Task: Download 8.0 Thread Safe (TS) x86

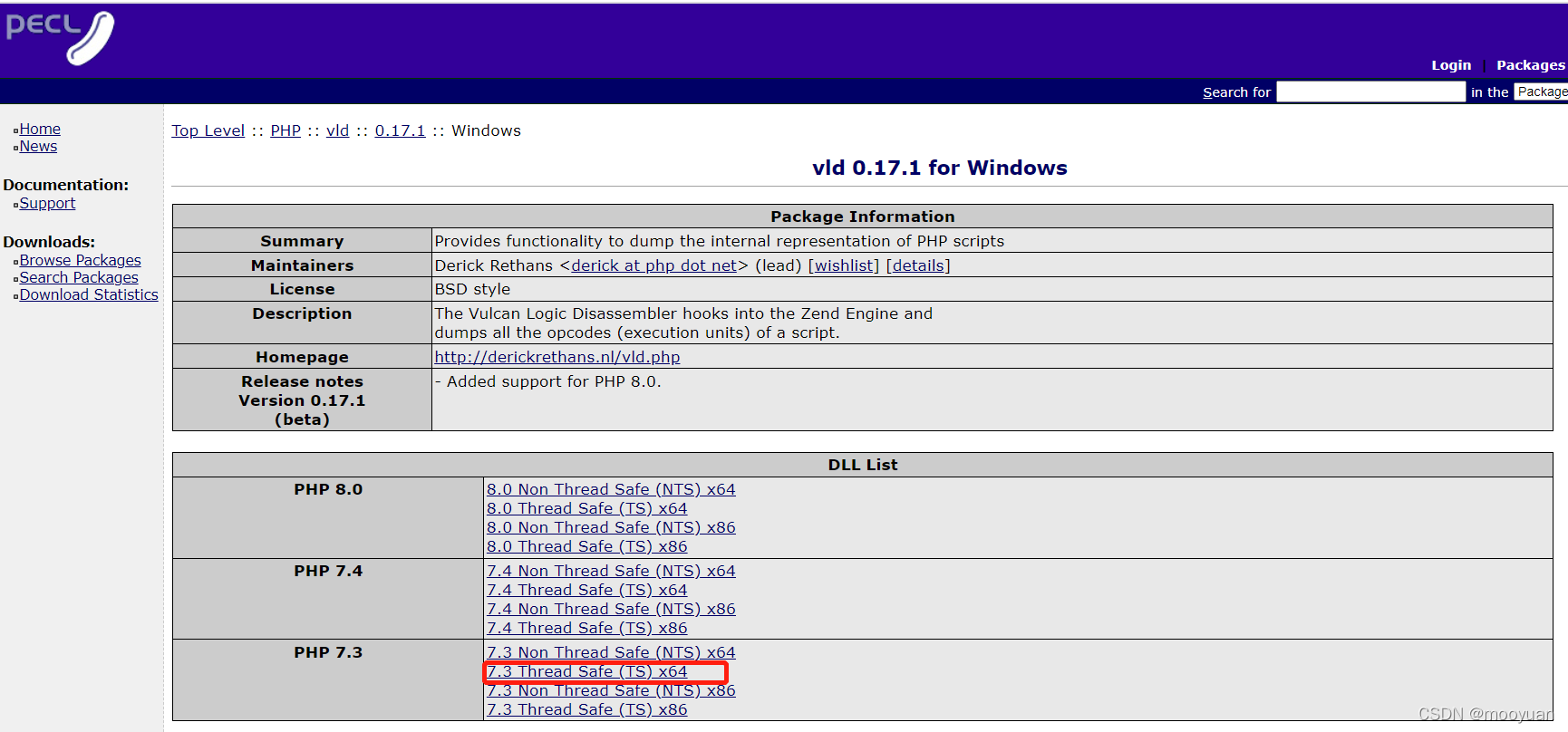Action: 587,546
